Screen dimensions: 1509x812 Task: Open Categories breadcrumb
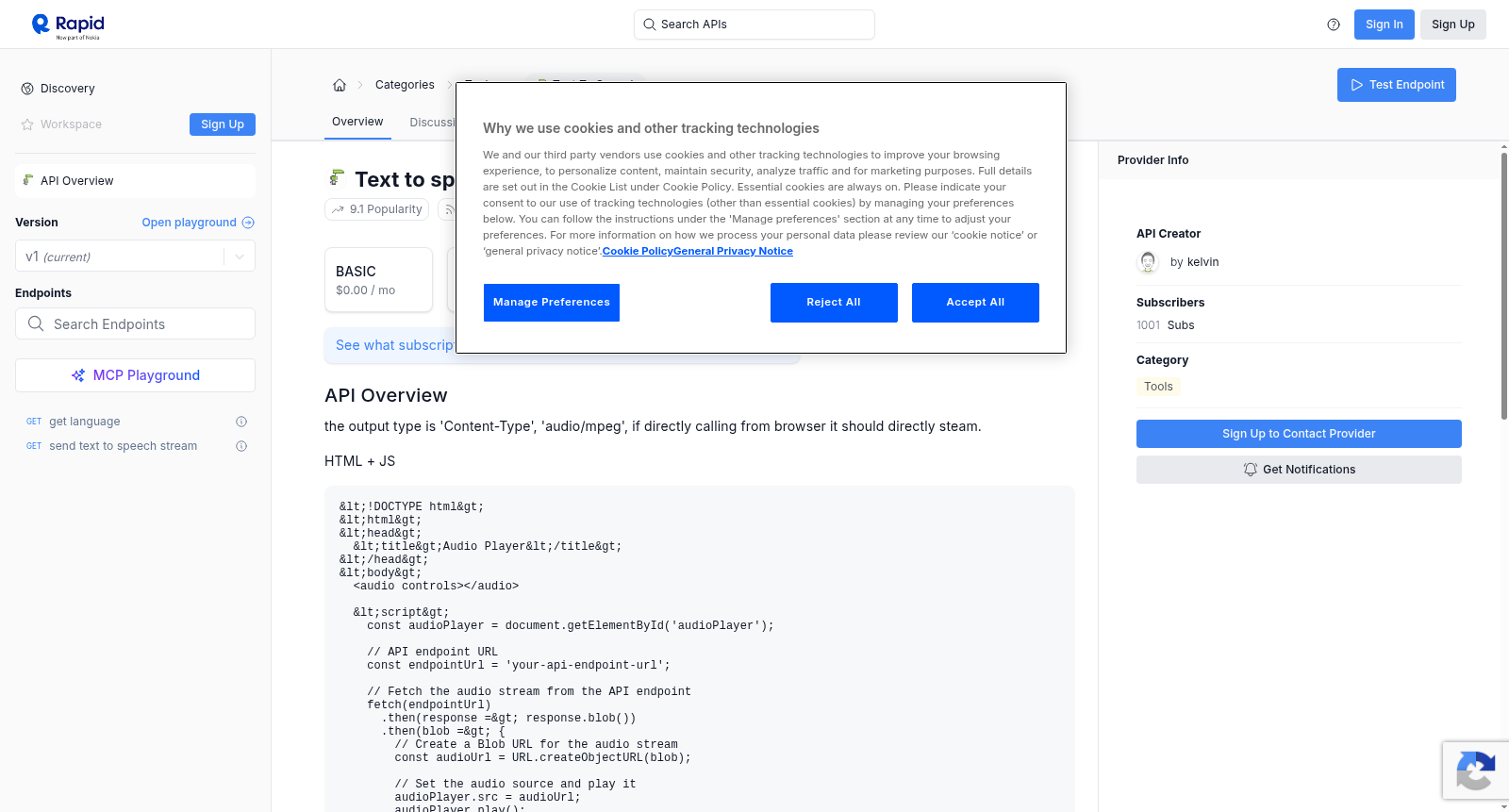(x=405, y=85)
